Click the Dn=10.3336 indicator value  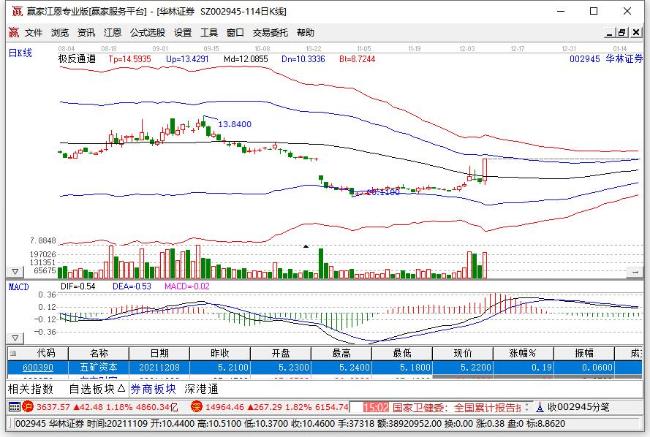coord(303,59)
